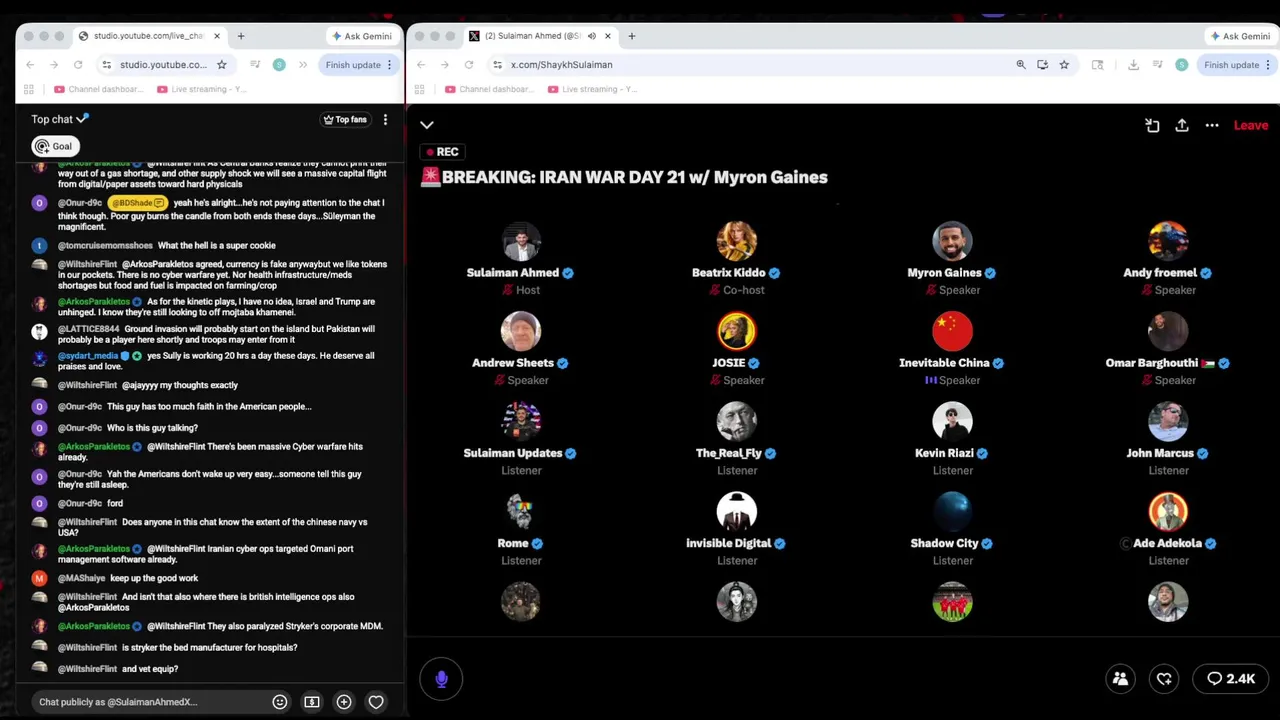Expand the Top chat view dropdown
1280x720 pixels.
(60, 119)
